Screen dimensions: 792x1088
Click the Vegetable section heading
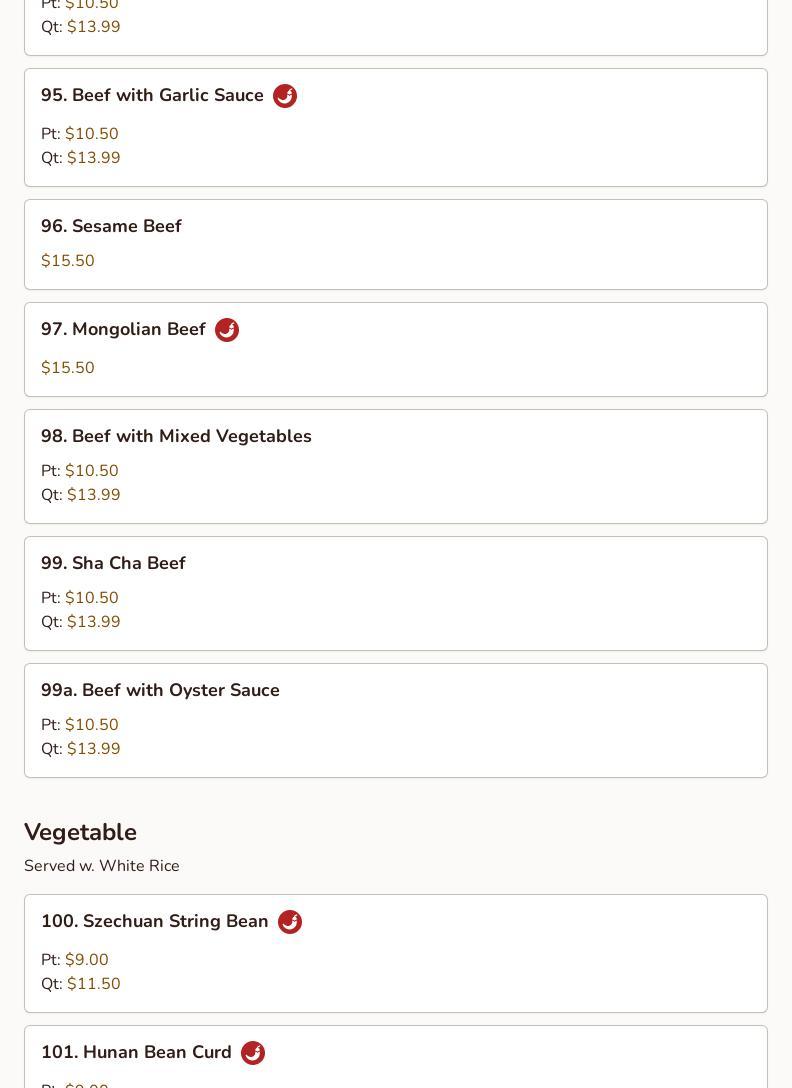point(81,832)
